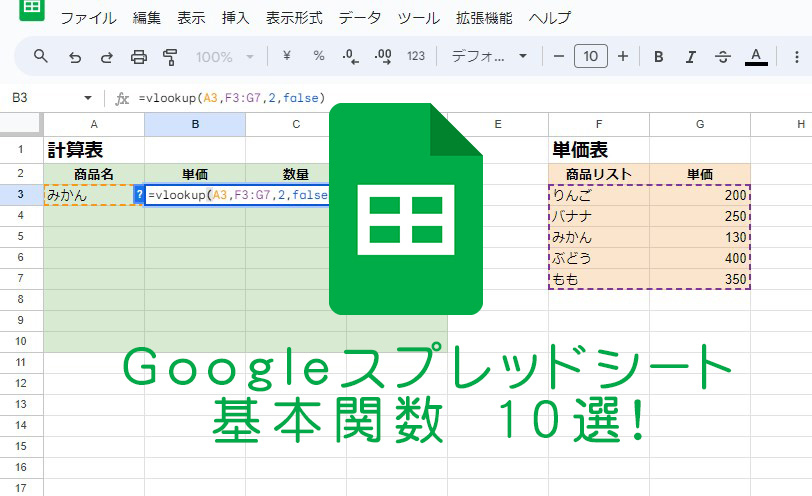
Task: Click the Google Sheets home icon
Action: coord(32,9)
